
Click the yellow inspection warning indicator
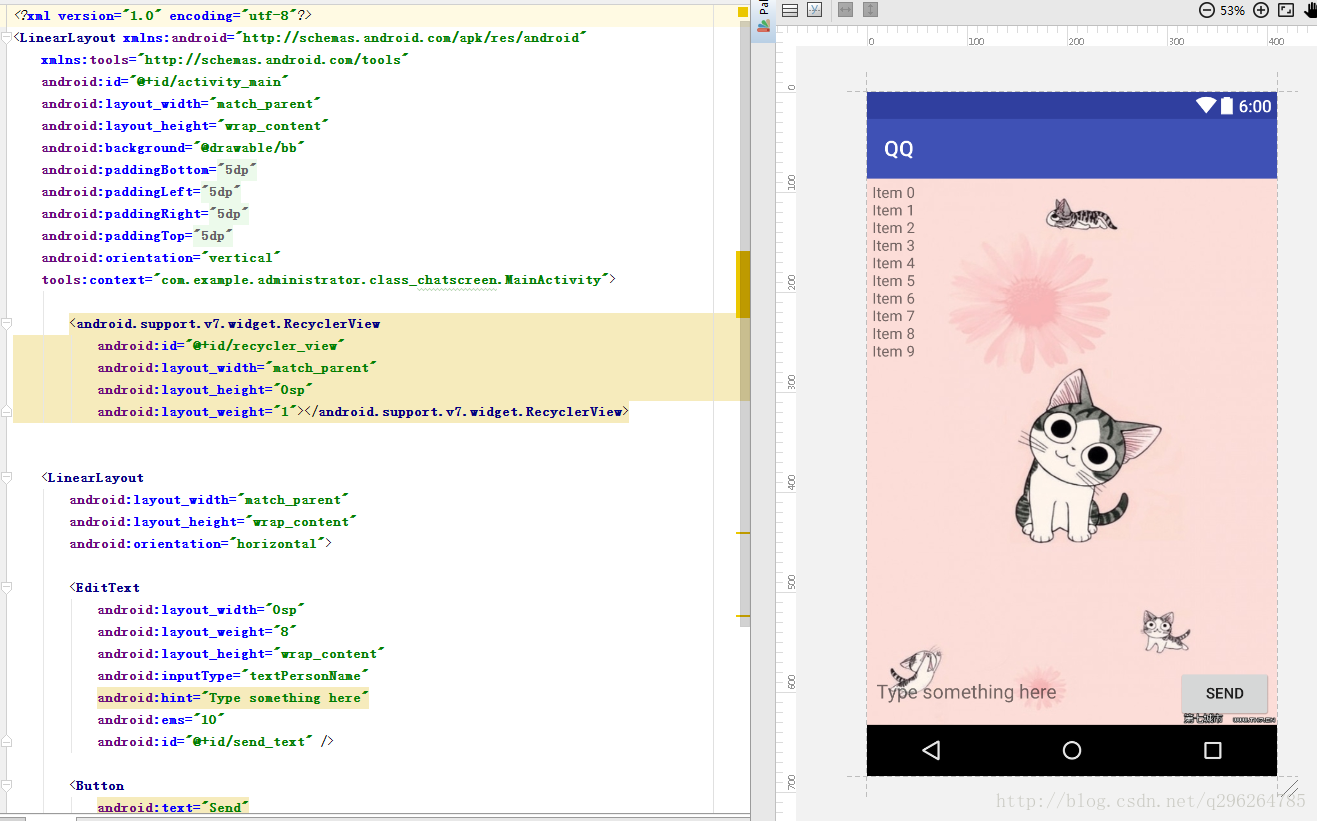[743, 13]
